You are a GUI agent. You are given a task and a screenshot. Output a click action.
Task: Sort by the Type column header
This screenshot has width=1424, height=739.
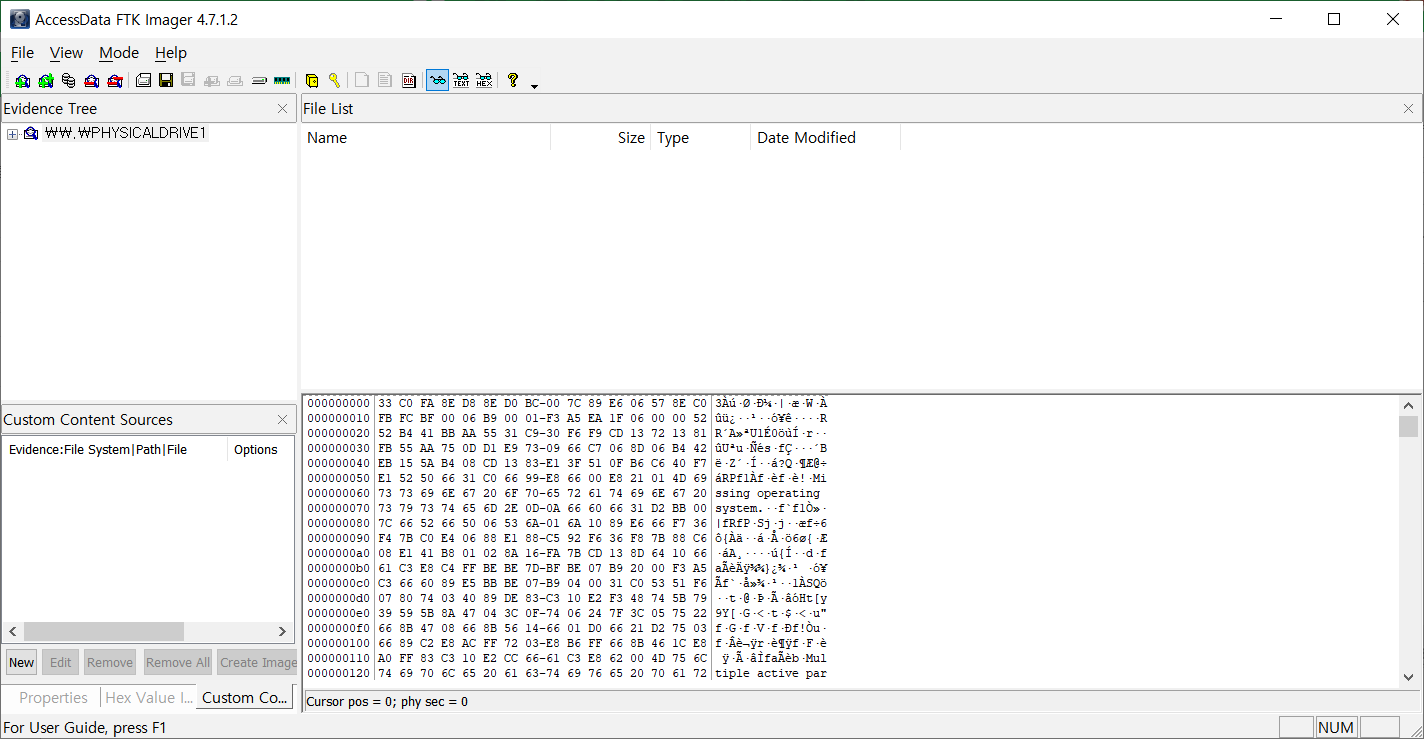(700, 138)
